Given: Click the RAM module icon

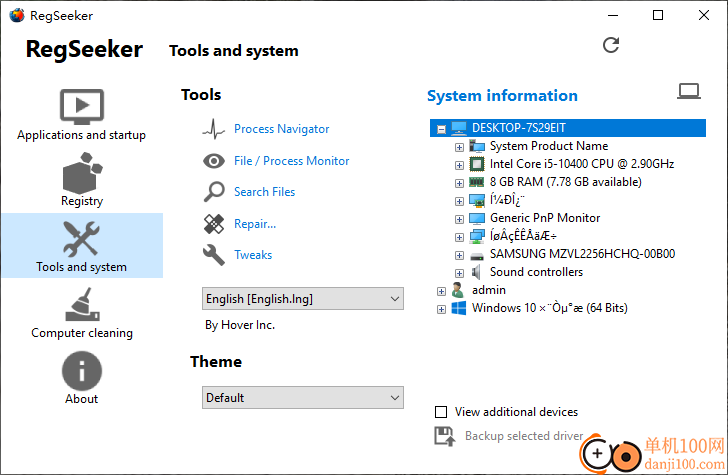Looking at the screenshot, I should coord(477,182).
